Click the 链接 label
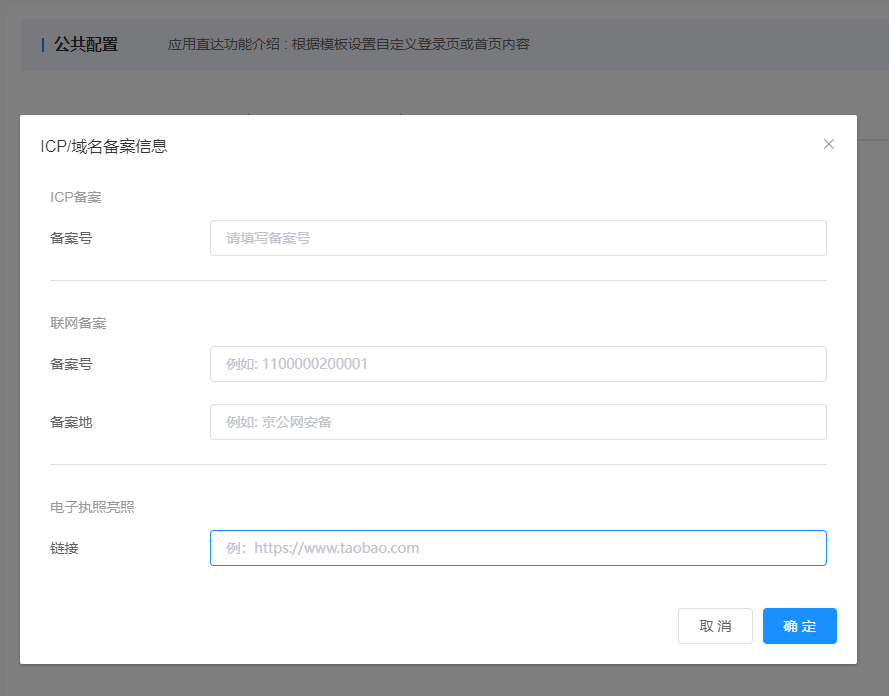The height and width of the screenshot is (696, 889). (x=64, y=548)
